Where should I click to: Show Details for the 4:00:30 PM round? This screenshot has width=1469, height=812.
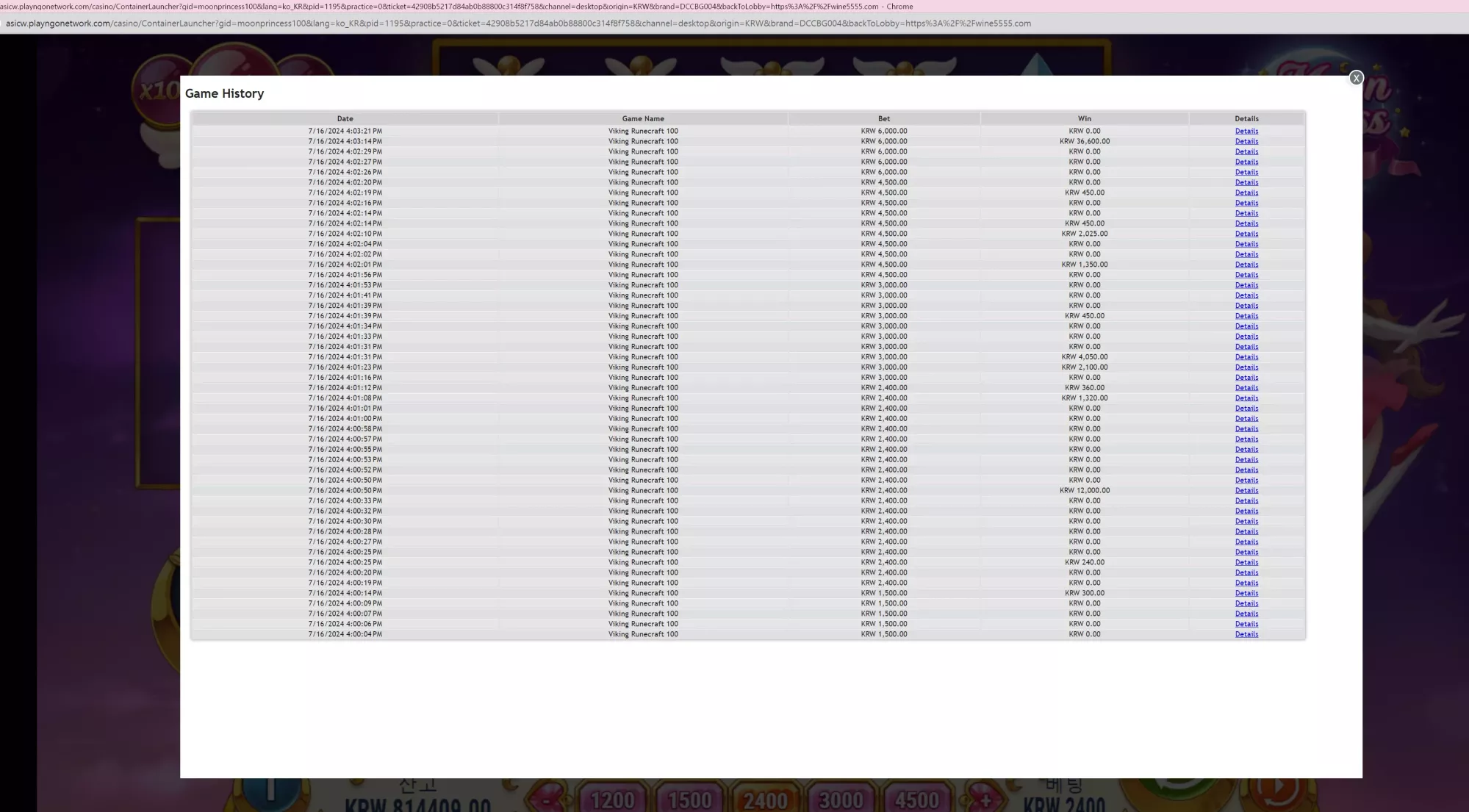point(1246,522)
